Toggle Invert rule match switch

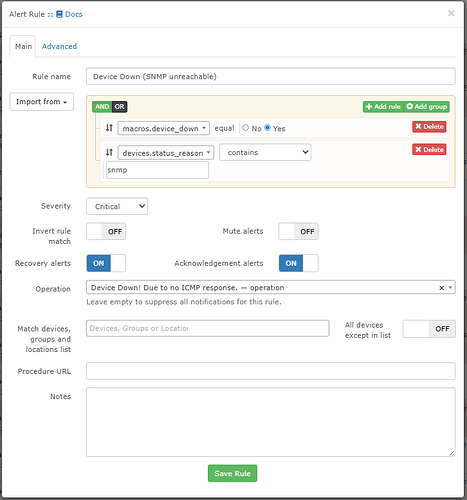tap(106, 231)
